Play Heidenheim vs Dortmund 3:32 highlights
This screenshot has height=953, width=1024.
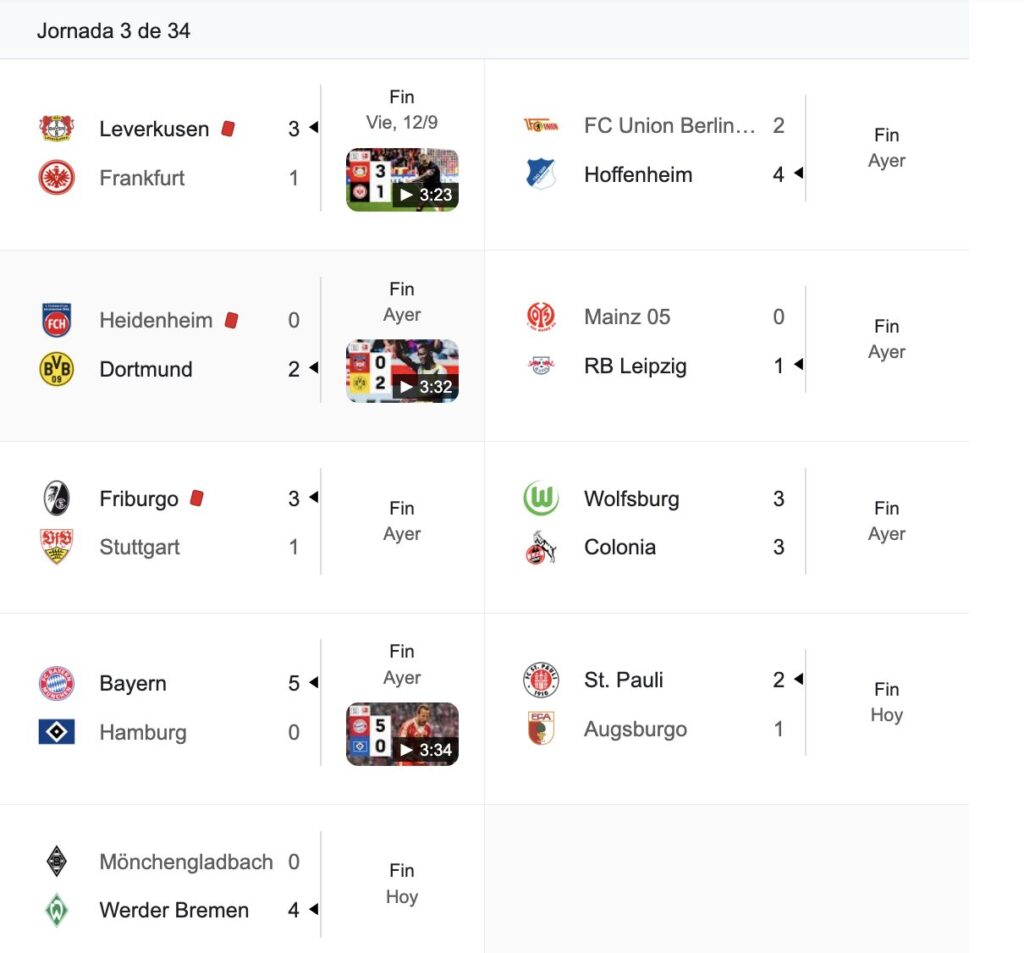(x=402, y=371)
